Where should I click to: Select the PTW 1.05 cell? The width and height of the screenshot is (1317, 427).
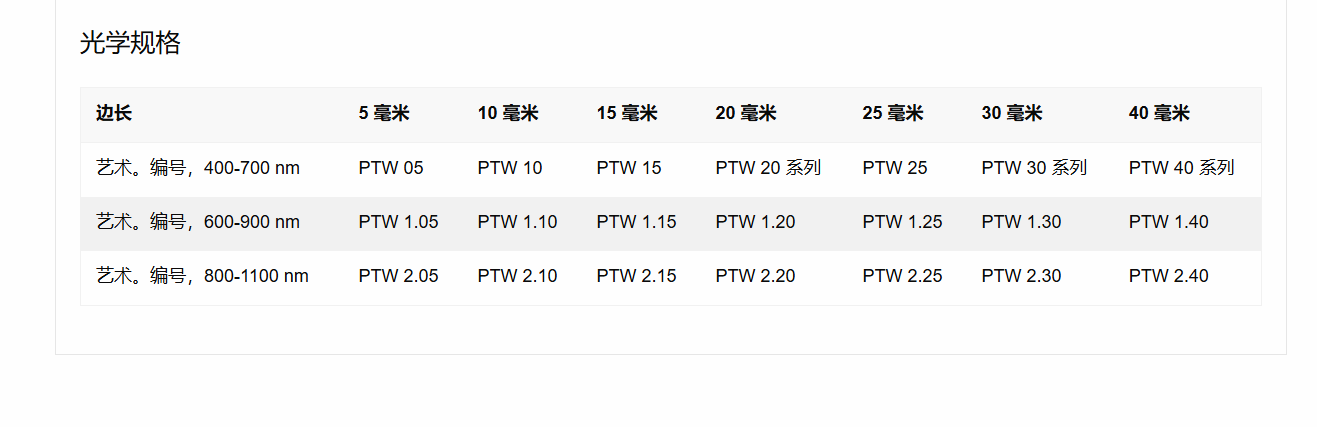tap(399, 222)
